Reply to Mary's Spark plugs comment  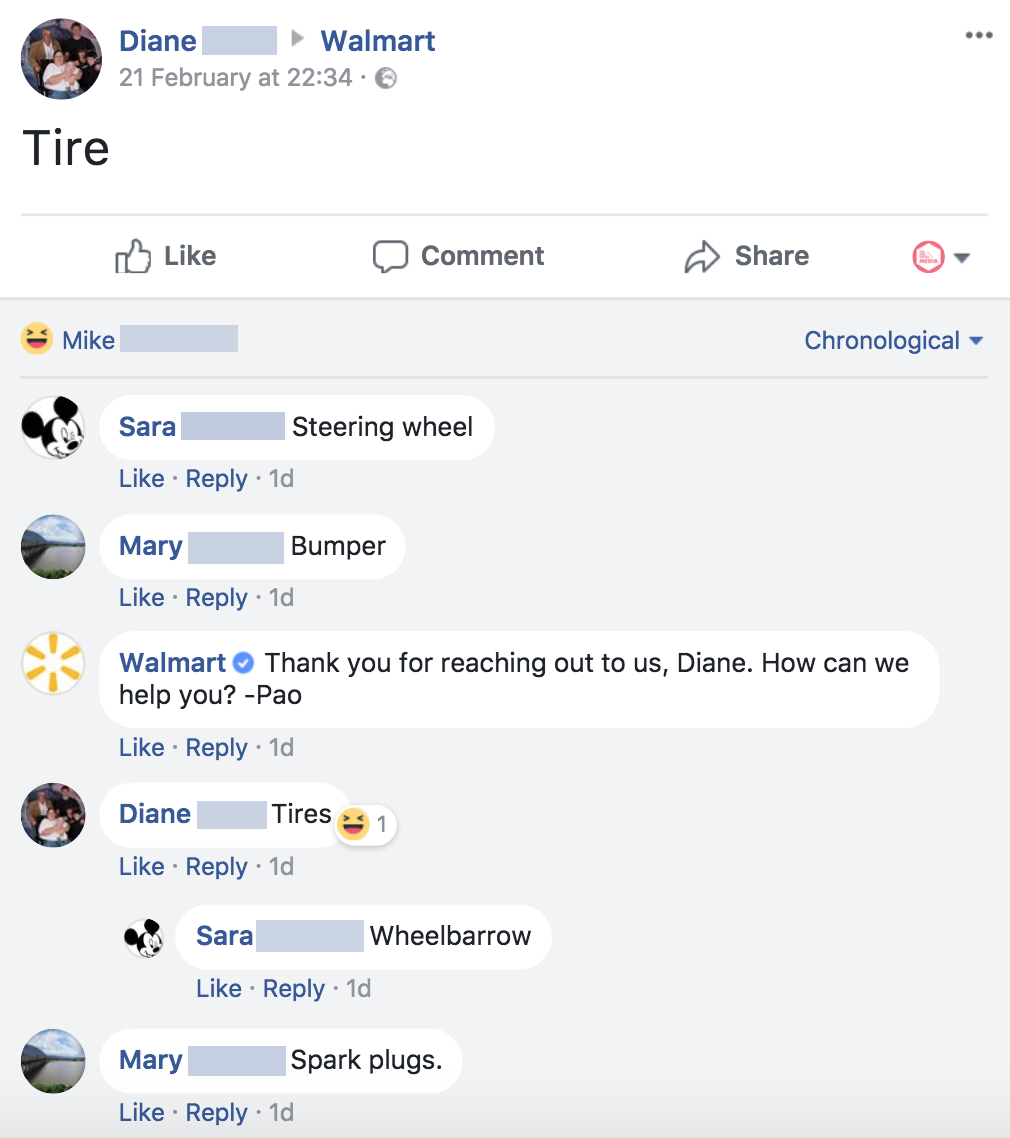tap(216, 1113)
